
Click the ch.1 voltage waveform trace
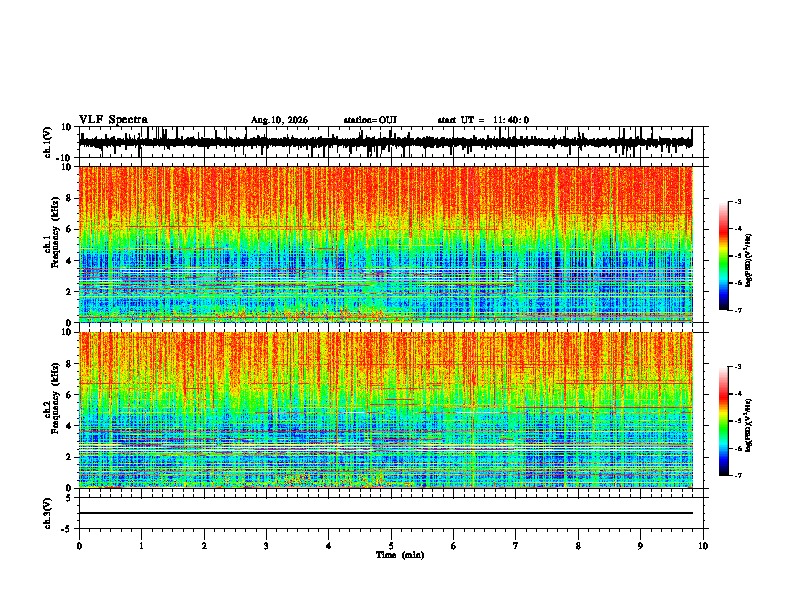[x=385, y=142]
